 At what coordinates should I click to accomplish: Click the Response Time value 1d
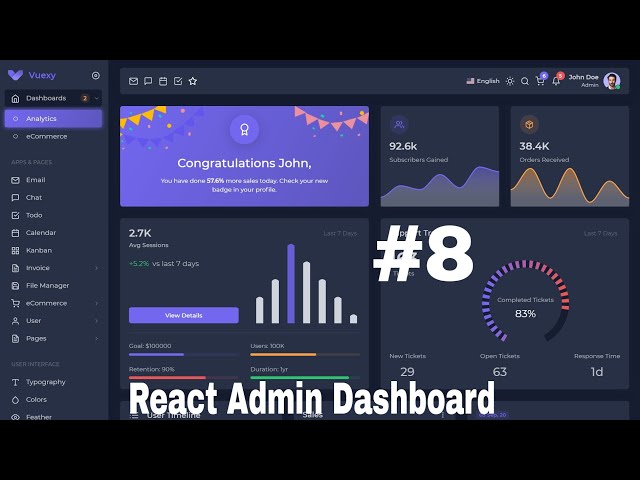597,372
